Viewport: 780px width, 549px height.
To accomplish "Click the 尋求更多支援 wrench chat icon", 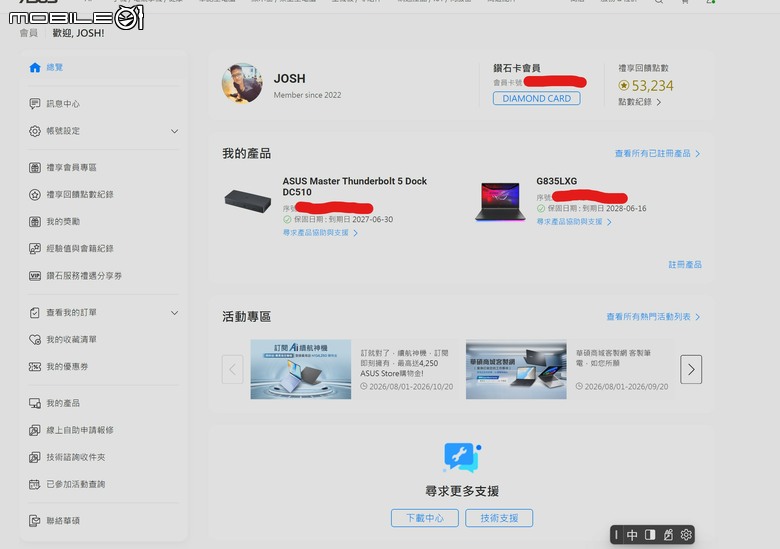I will 462,458.
